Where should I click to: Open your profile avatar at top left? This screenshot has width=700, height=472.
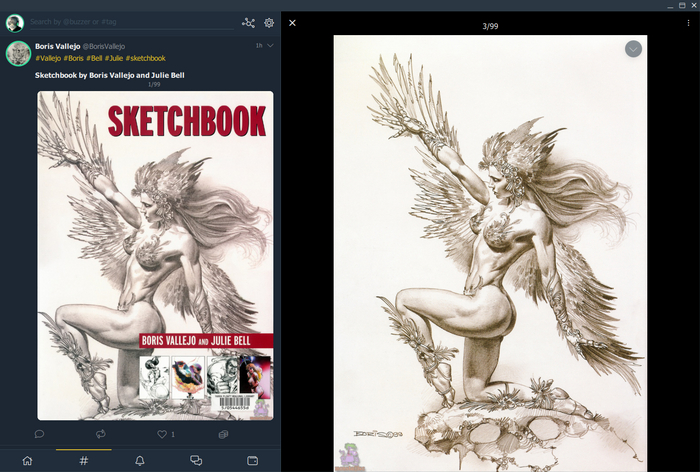coord(15,23)
